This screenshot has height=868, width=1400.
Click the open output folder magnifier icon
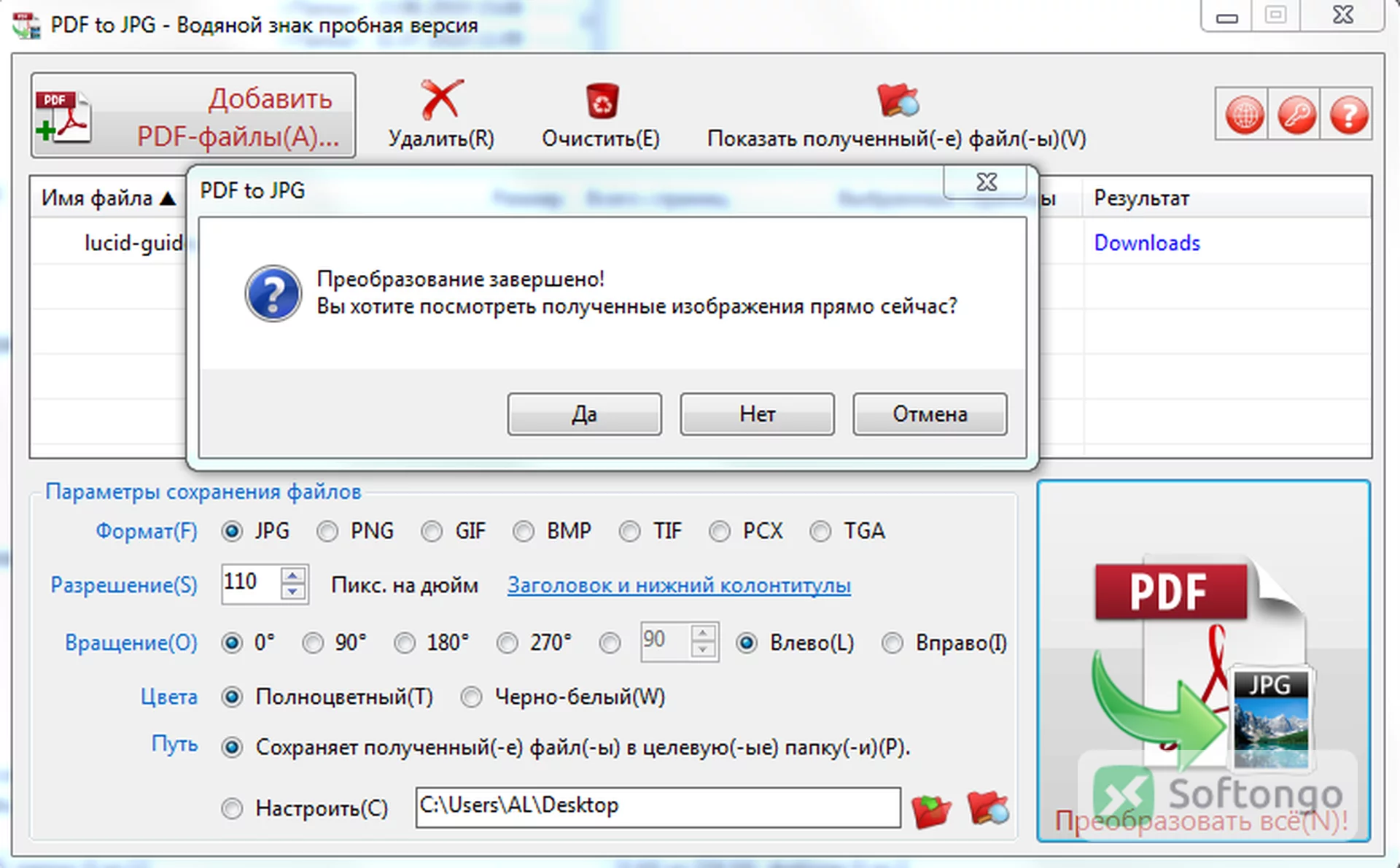coord(988,808)
